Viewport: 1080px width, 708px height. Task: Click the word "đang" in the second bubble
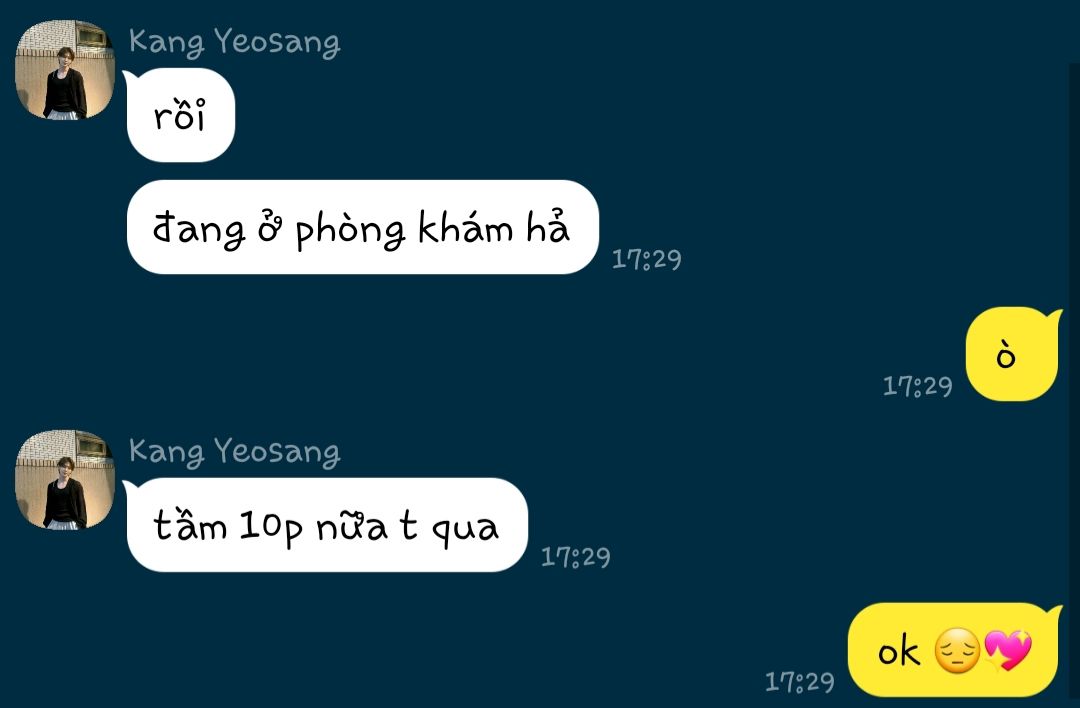pyautogui.click(x=198, y=230)
